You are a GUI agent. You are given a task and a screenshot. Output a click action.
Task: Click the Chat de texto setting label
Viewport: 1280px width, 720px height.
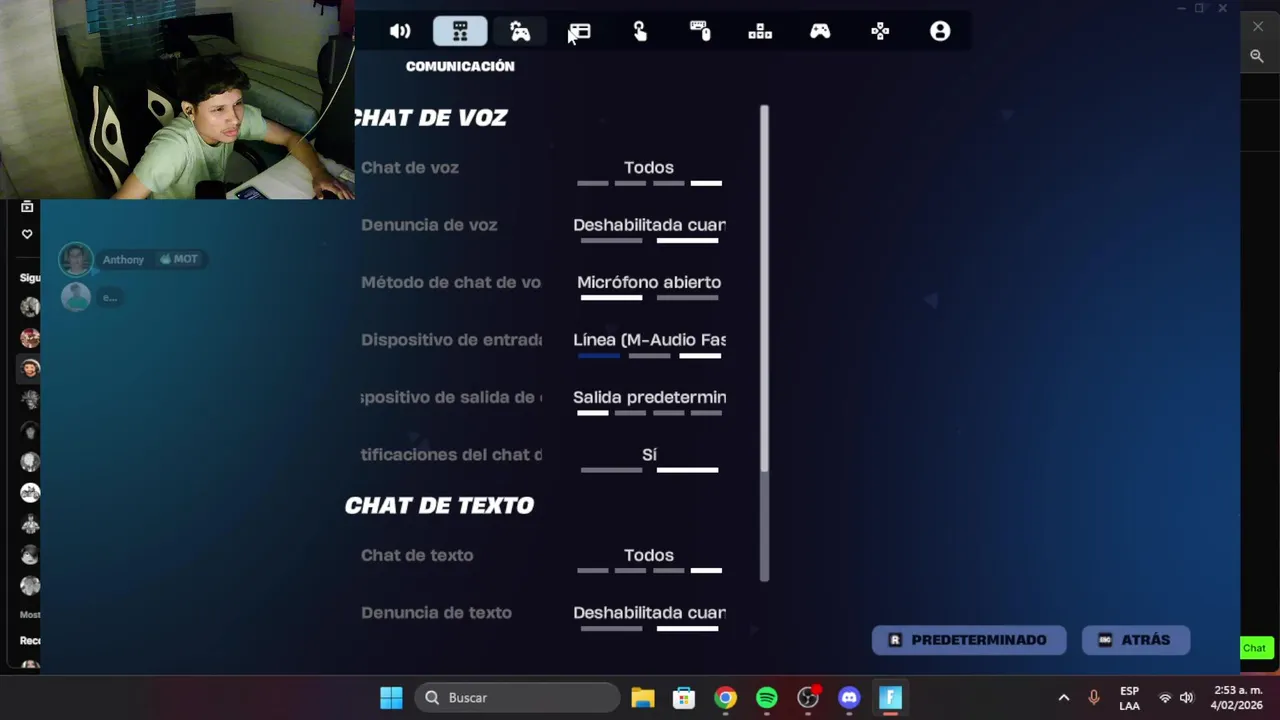pyautogui.click(x=417, y=555)
